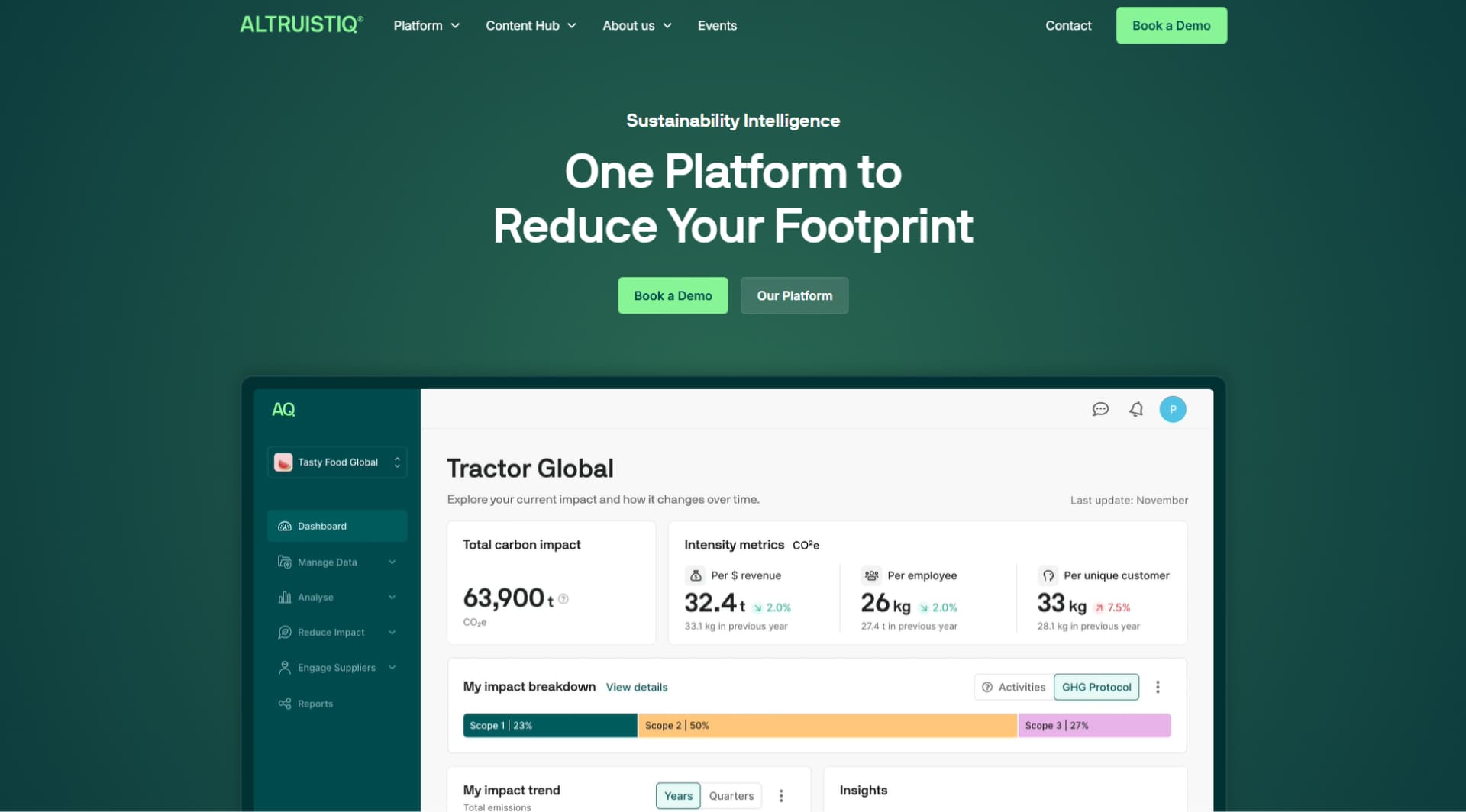Open the View details link

point(637,688)
